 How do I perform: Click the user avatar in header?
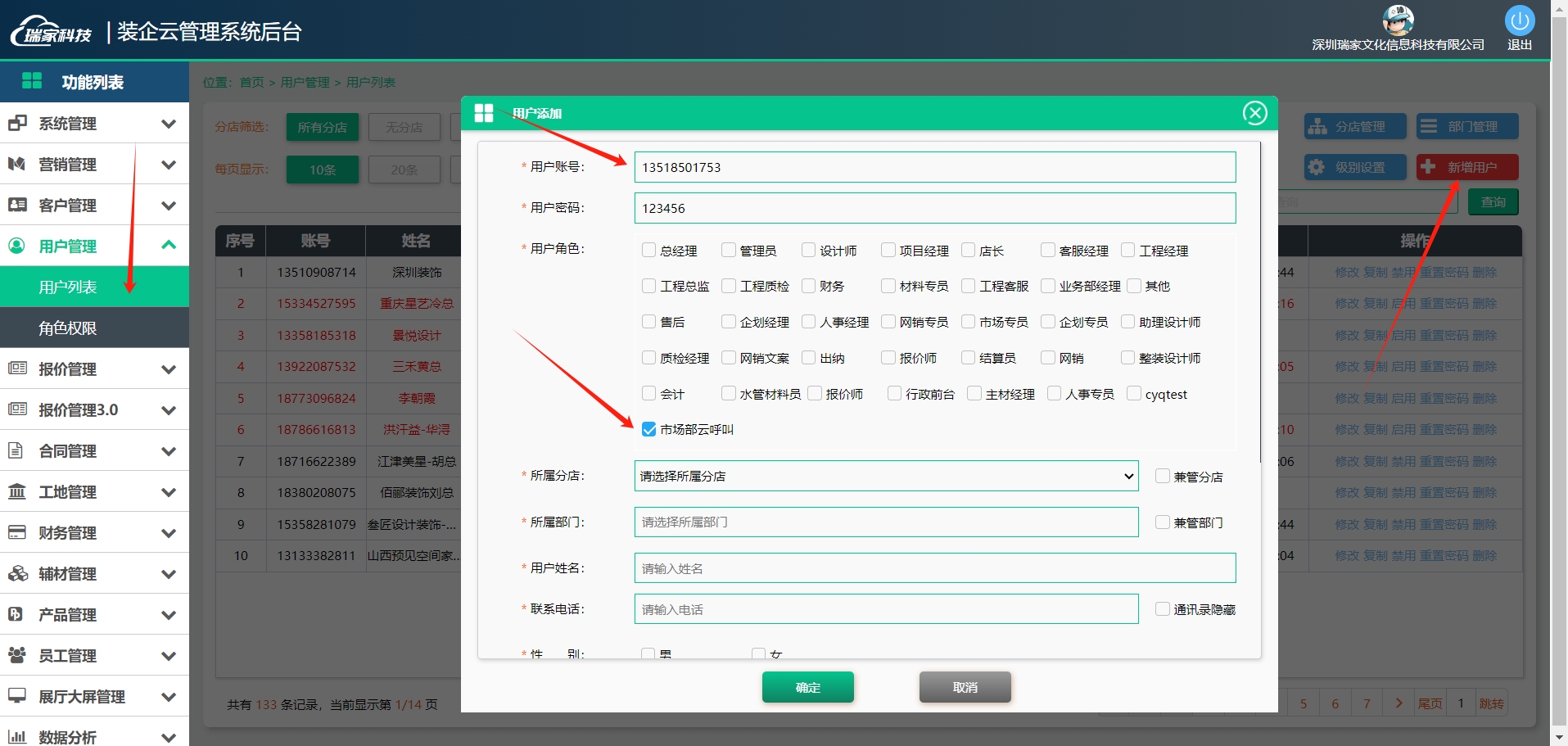tap(1398, 20)
